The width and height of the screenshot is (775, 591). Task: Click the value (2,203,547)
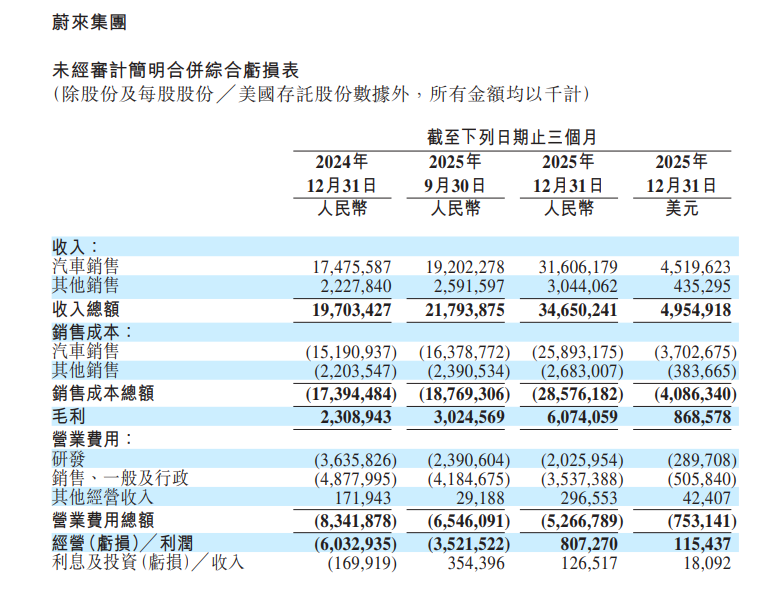[355, 372]
